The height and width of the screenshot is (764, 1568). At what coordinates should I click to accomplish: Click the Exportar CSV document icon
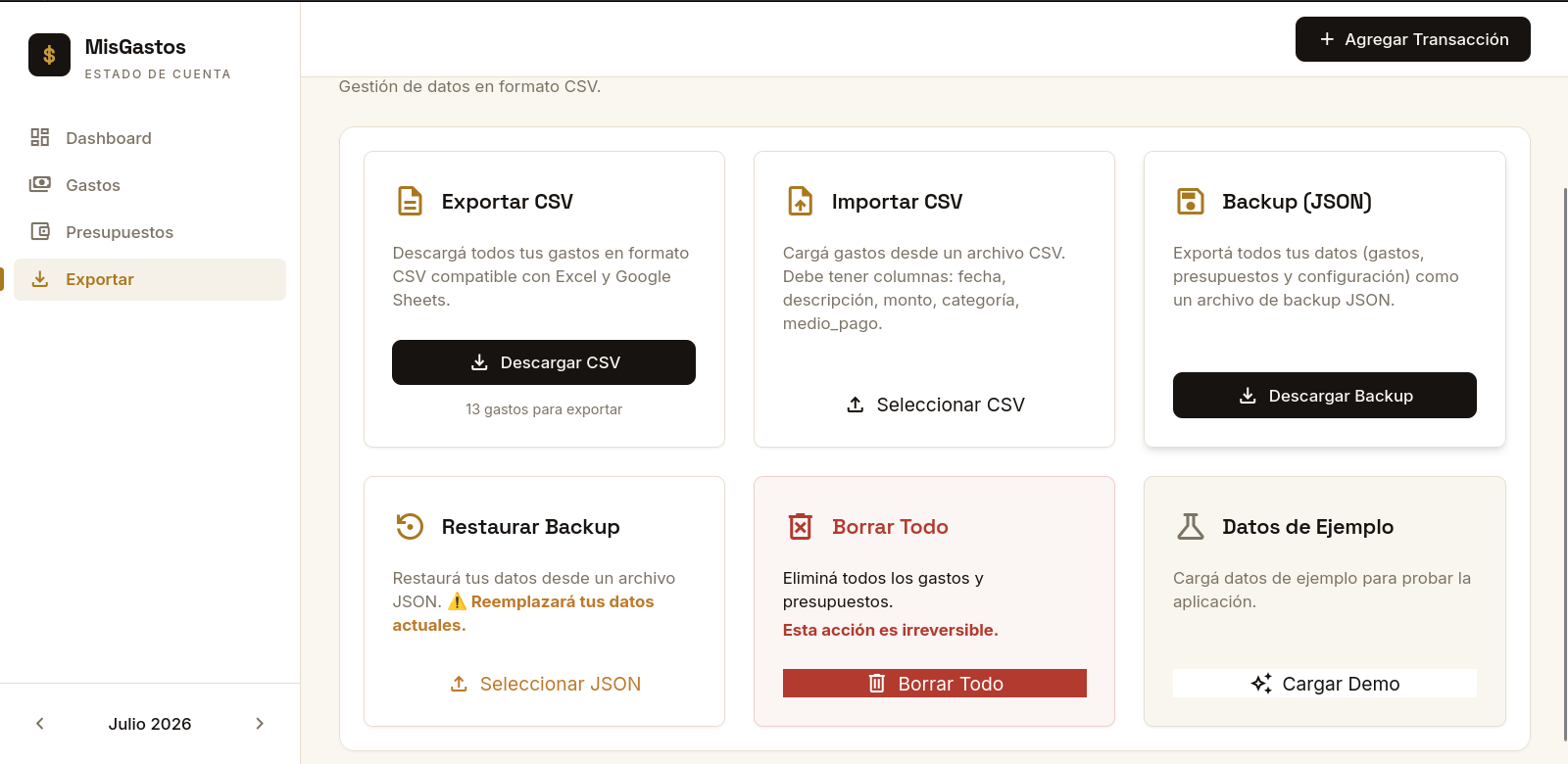tap(410, 201)
